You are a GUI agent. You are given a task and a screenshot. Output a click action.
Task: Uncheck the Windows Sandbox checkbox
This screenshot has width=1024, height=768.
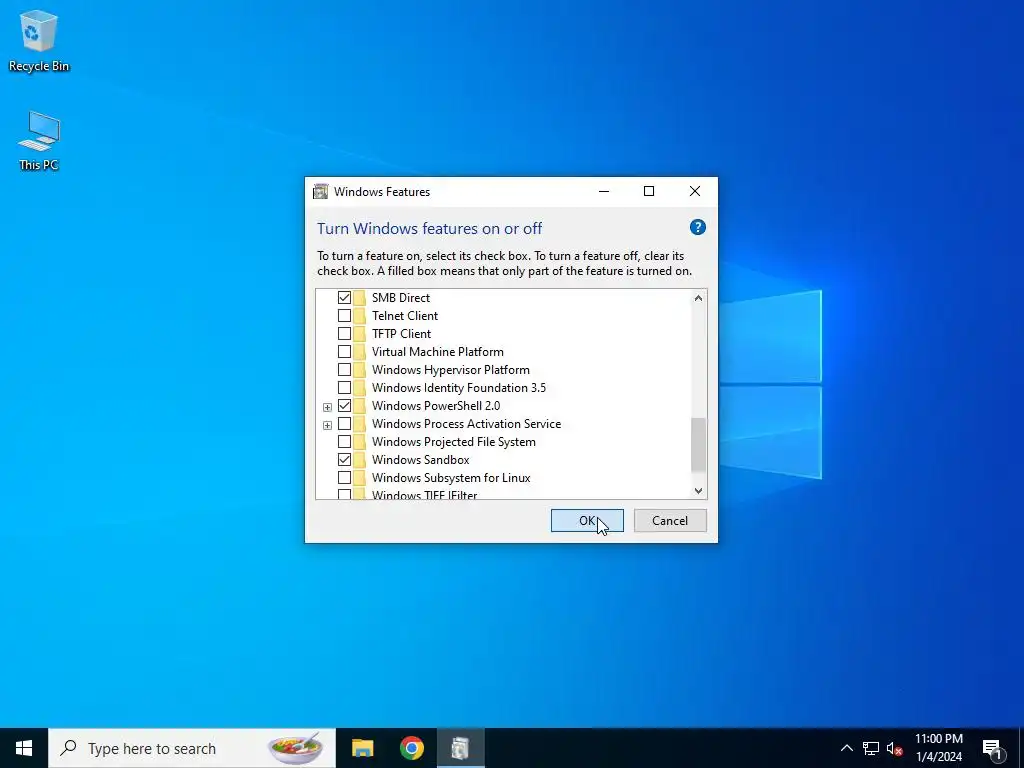click(344, 460)
